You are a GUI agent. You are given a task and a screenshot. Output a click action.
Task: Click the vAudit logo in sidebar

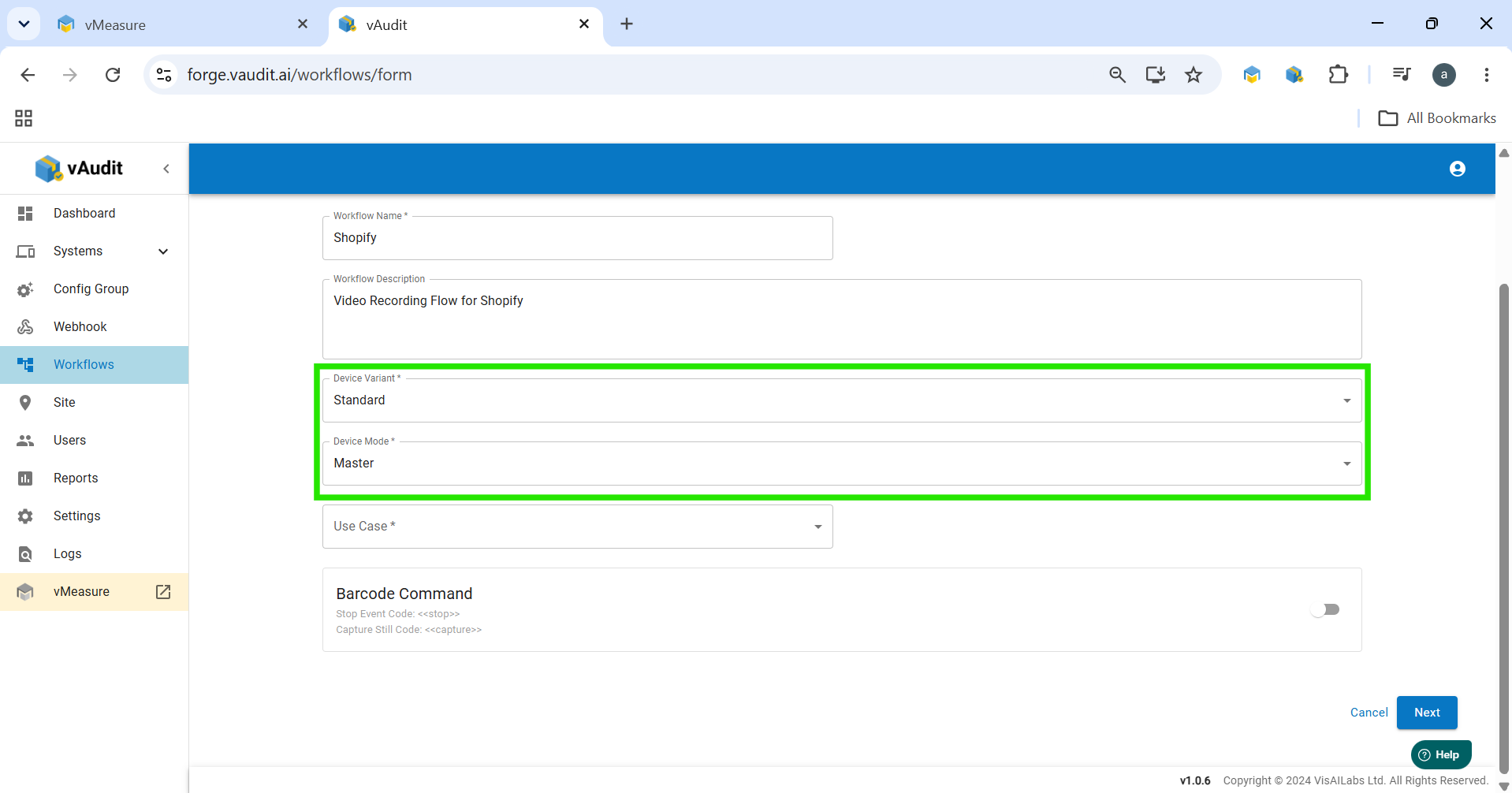79,168
